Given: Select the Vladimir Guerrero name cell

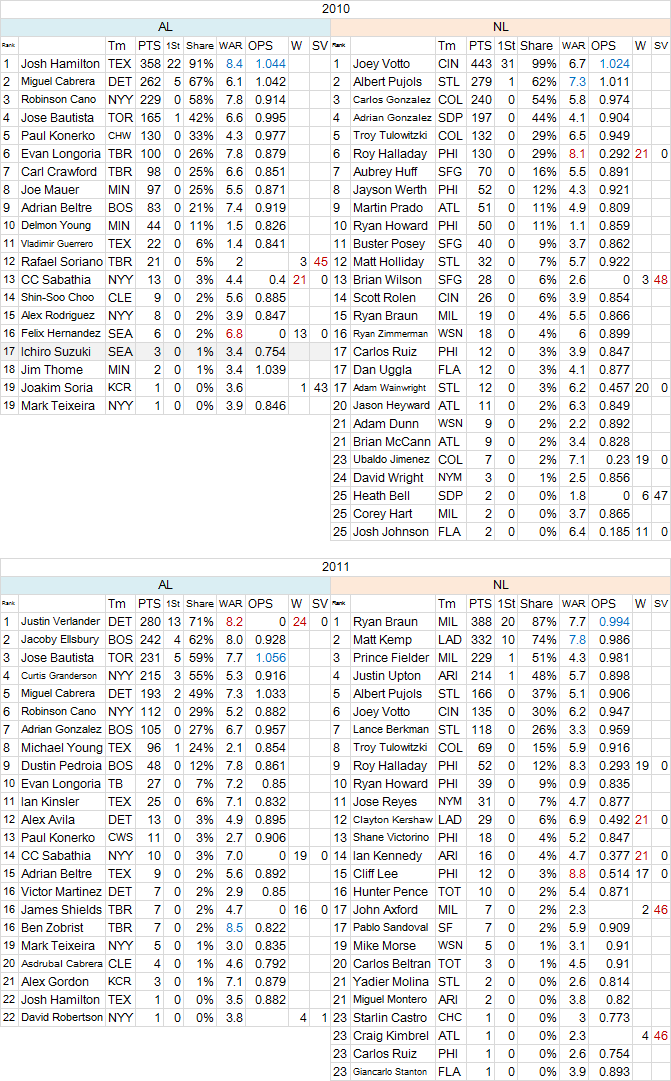Looking at the screenshot, I should (61, 243).
